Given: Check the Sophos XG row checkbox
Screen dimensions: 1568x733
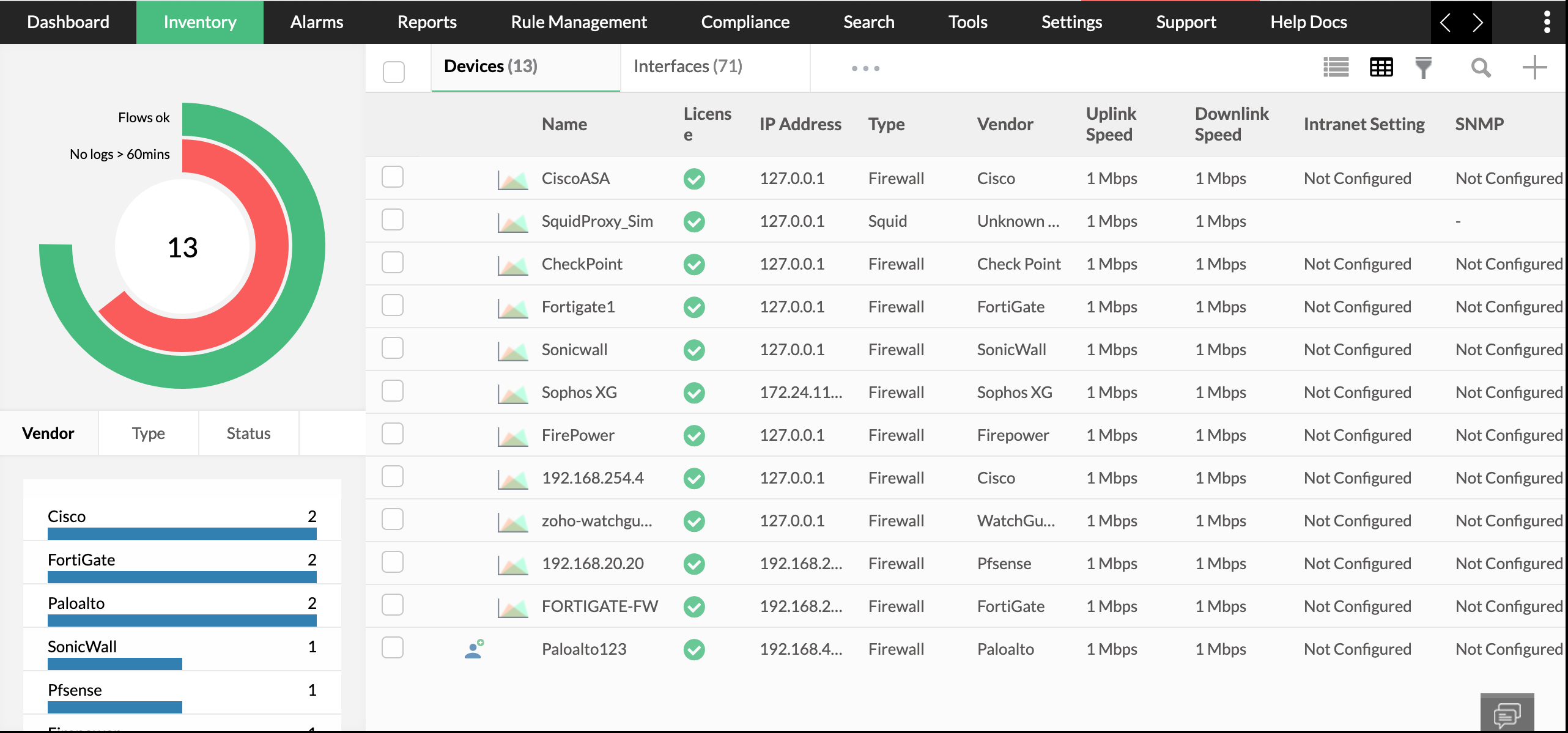Looking at the screenshot, I should (393, 391).
